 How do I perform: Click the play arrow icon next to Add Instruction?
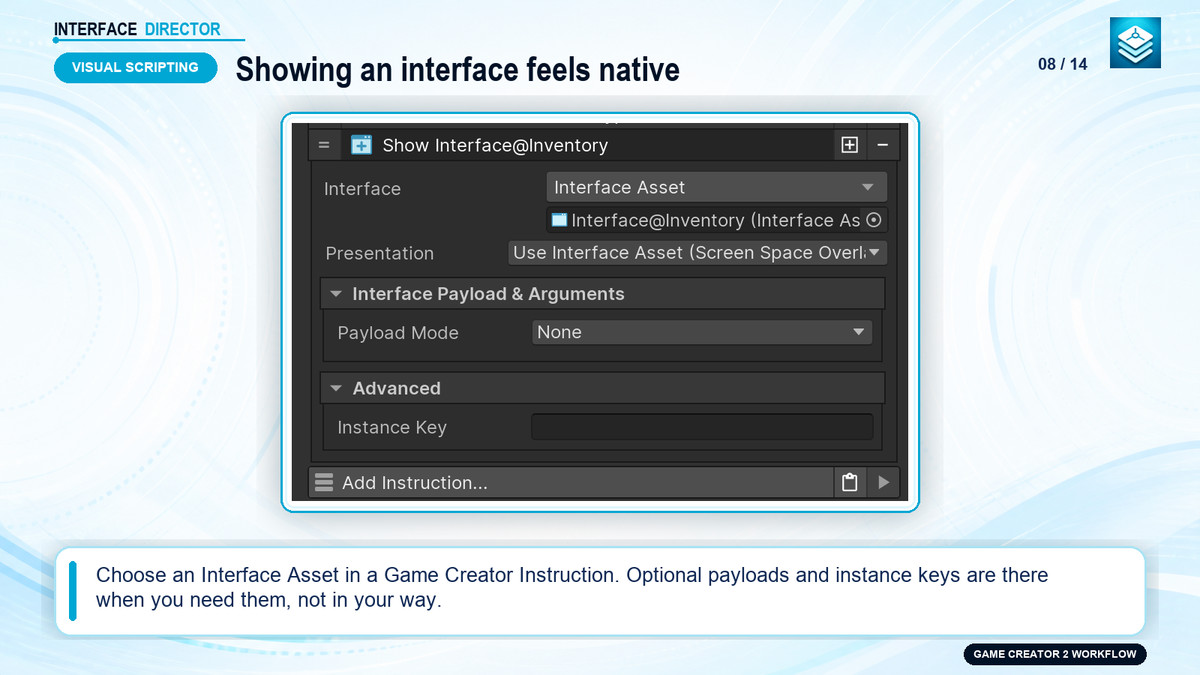click(x=883, y=483)
